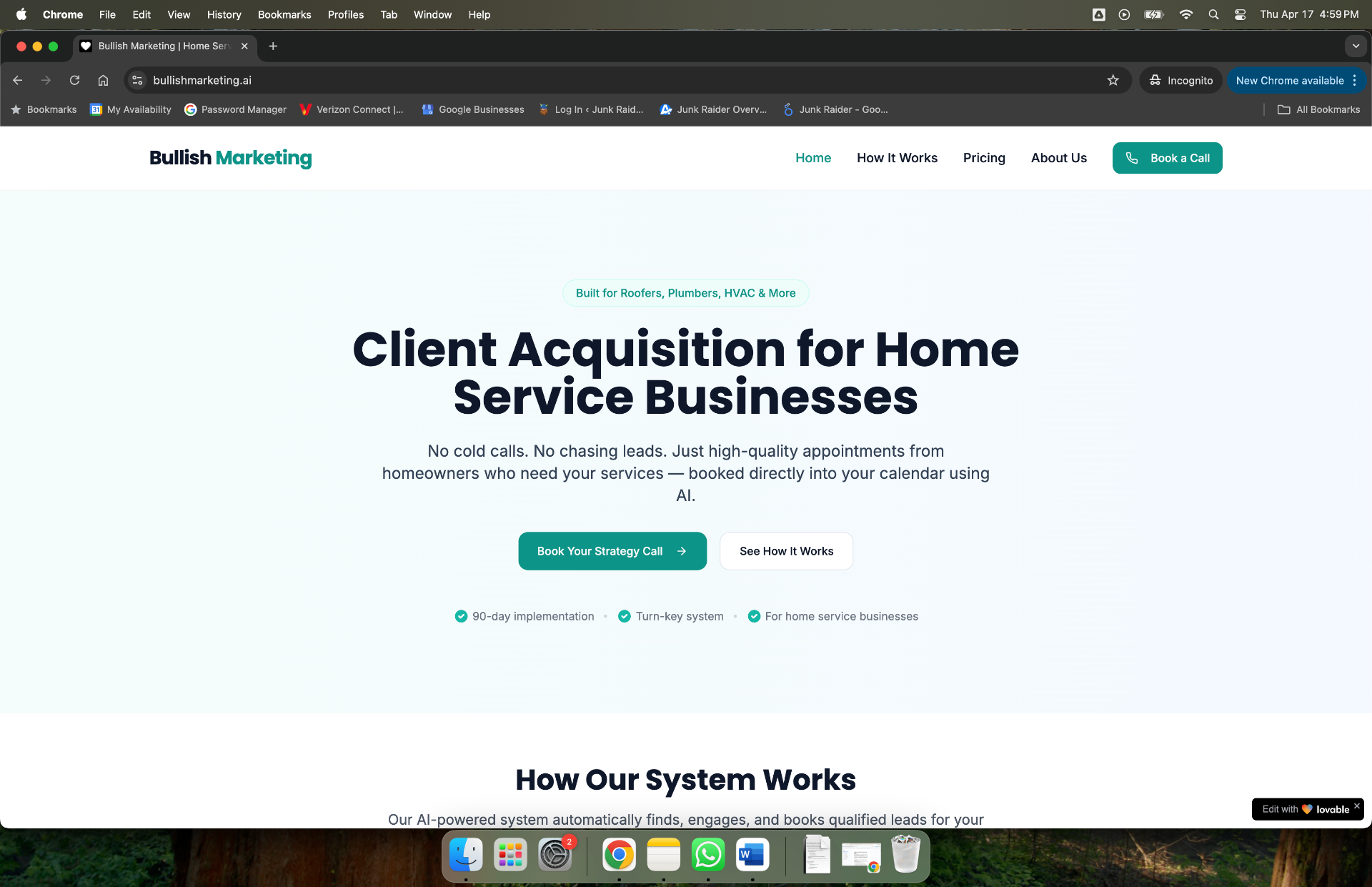Click Book Your Strategy Call button
Screen dimensions: 1372x887
coord(612,551)
